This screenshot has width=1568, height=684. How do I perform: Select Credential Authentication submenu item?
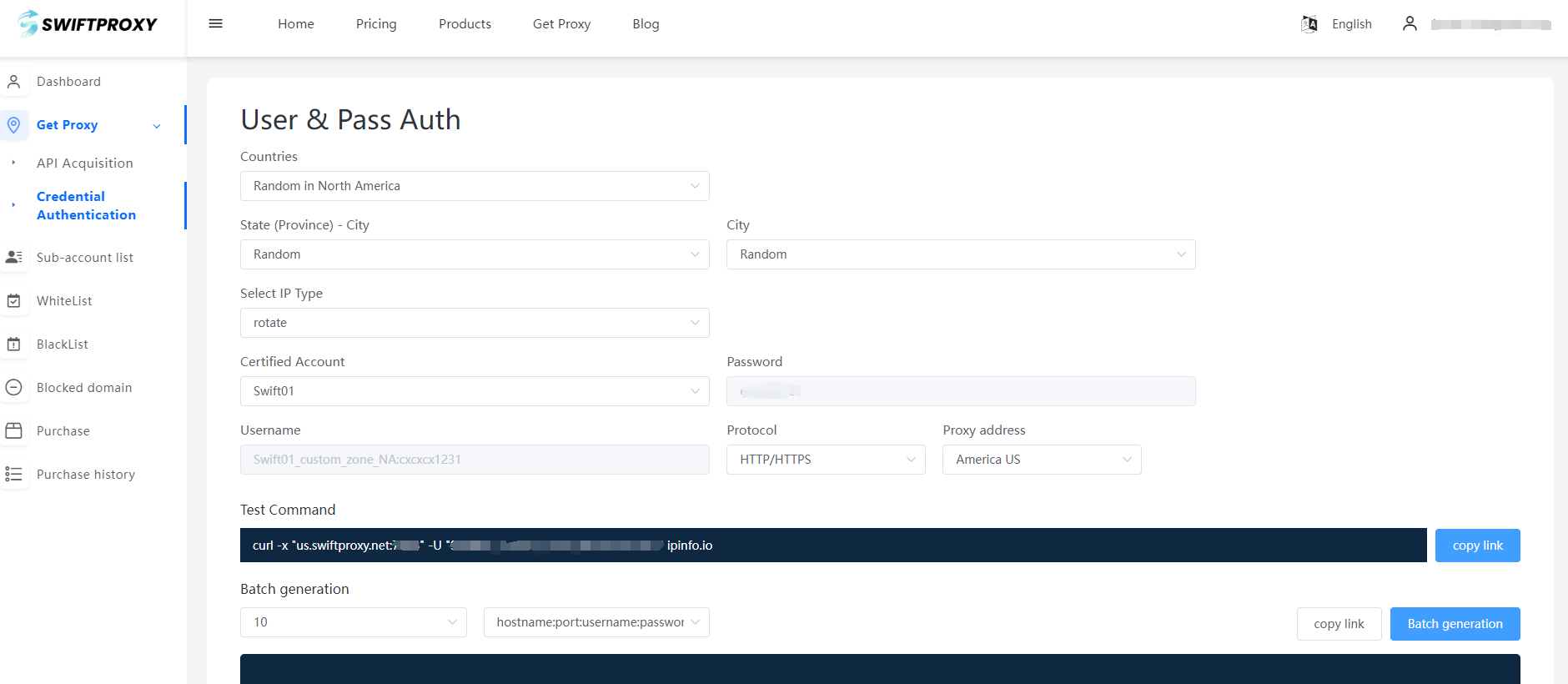click(x=86, y=206)
